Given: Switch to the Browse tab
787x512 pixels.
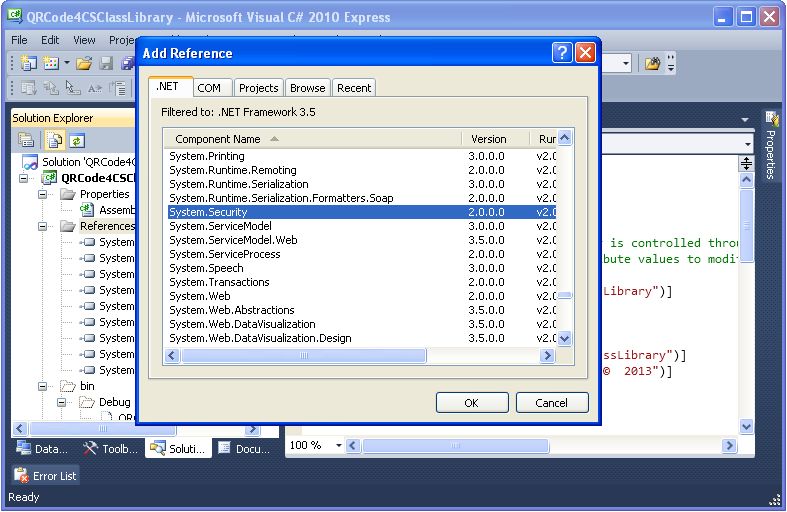Looking at the screenshot, I should pyautogui.click(x=308, y=88).
